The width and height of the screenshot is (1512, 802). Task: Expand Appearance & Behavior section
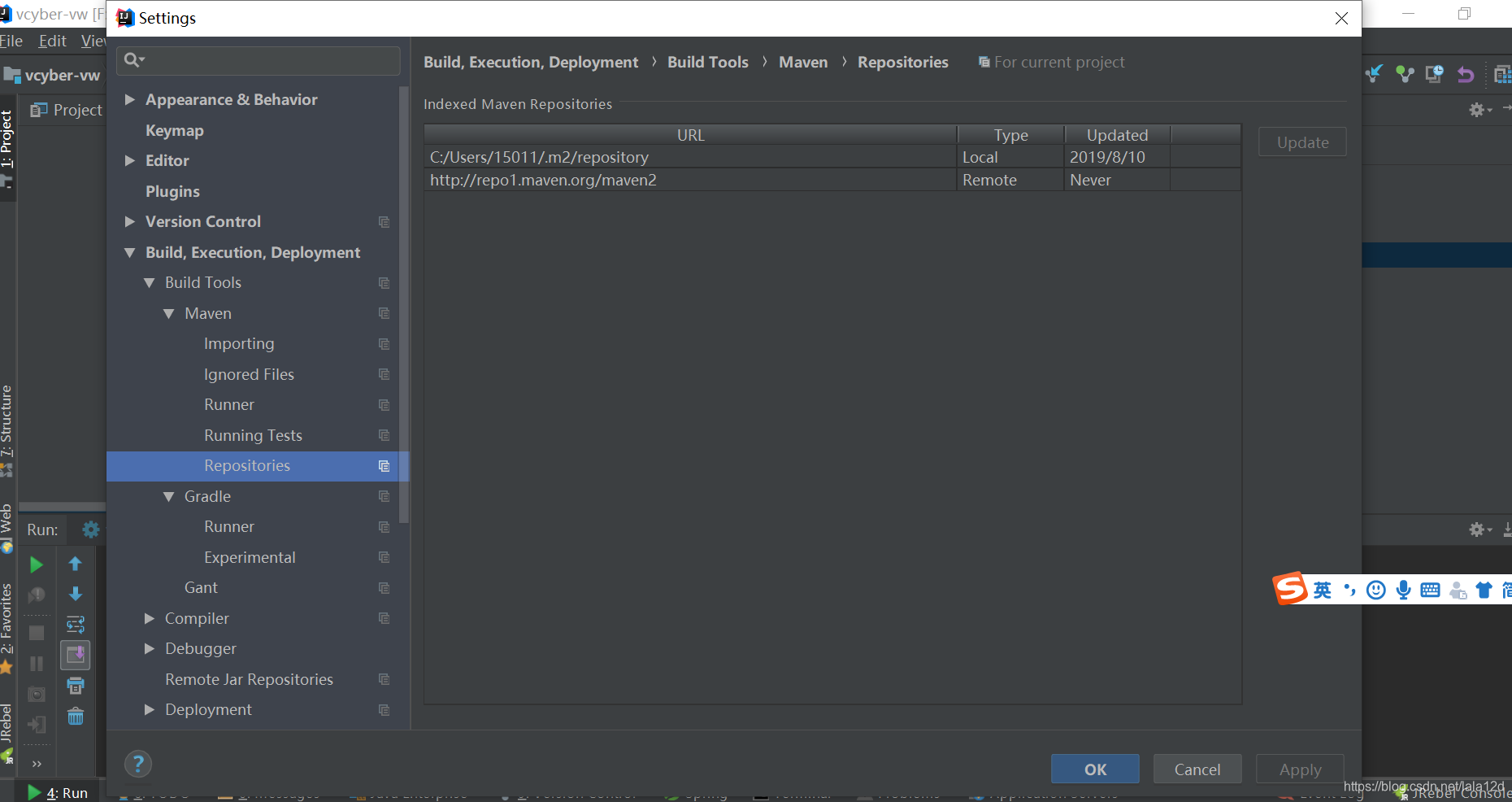129,99
